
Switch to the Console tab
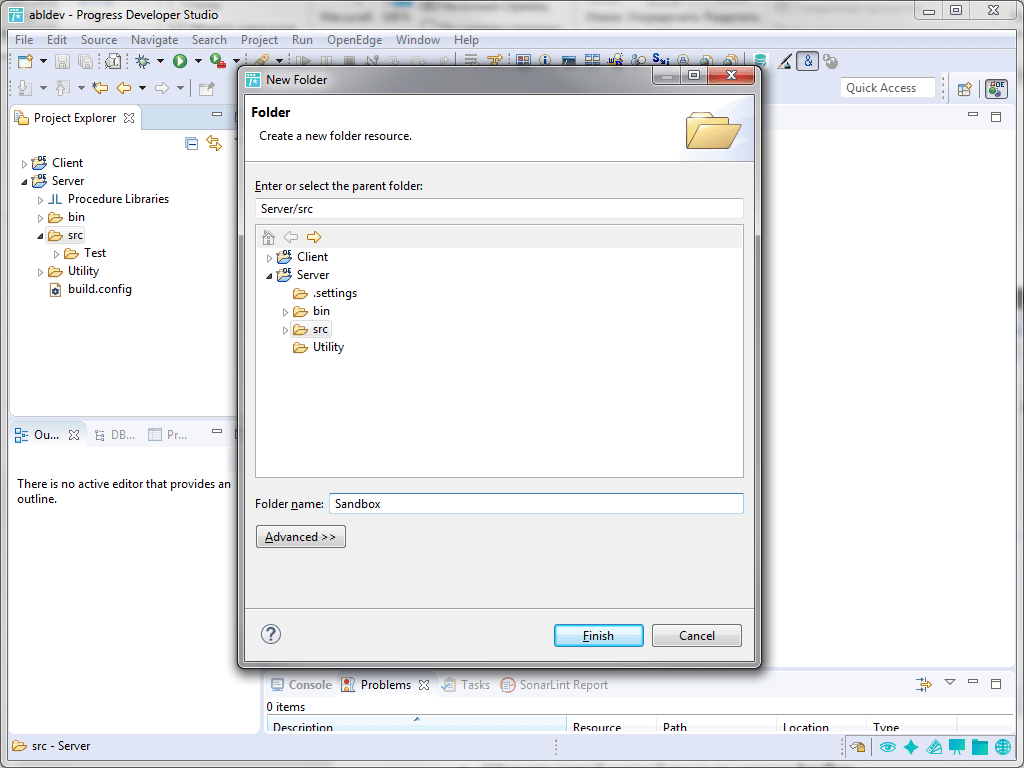[x=302, y=684]
